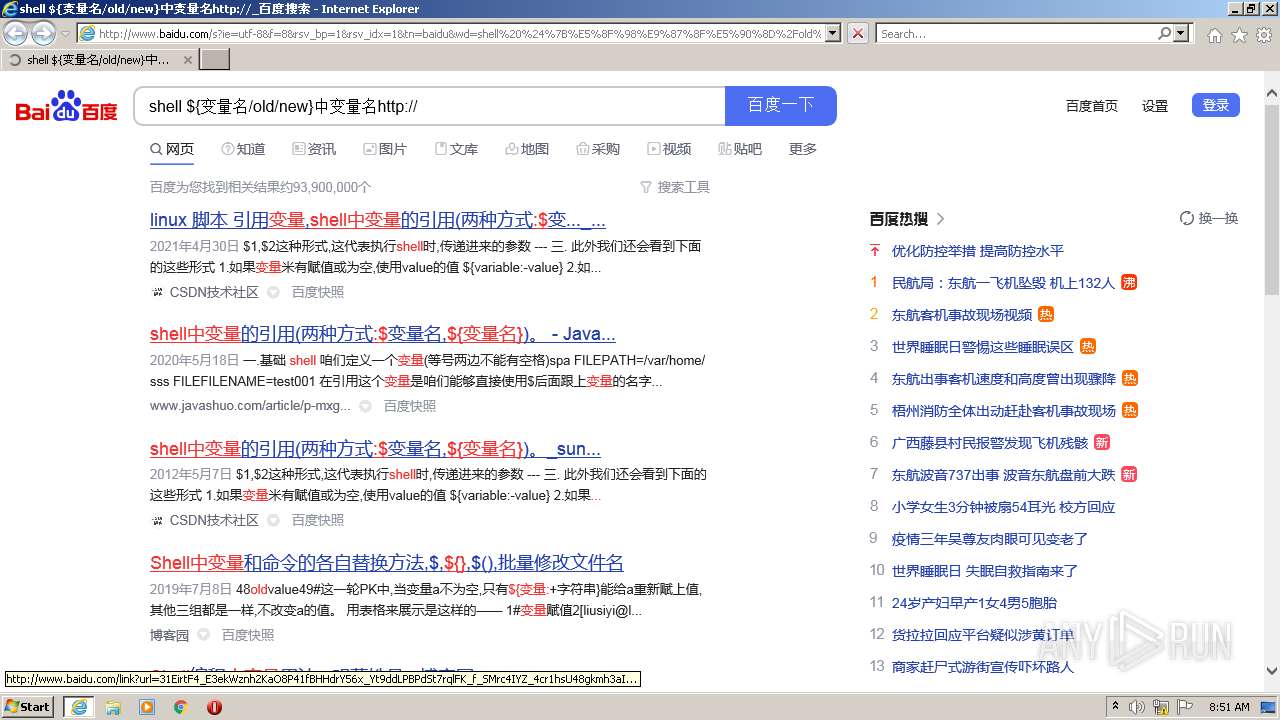
Task: Open the _sun result 'shell中变量的引用'
Action: click(375, 449)
